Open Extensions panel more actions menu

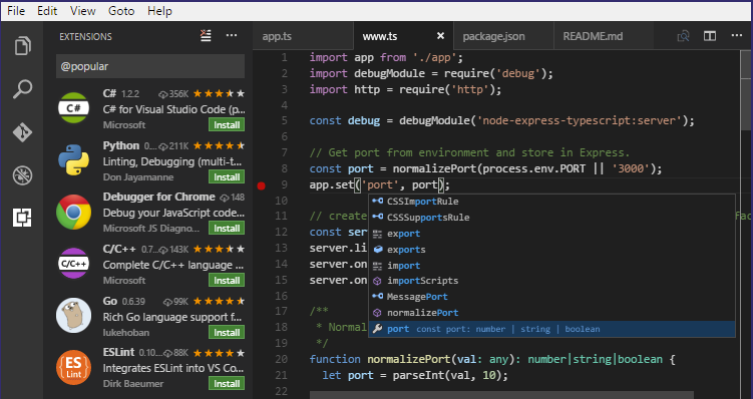[x=231, y=36]
